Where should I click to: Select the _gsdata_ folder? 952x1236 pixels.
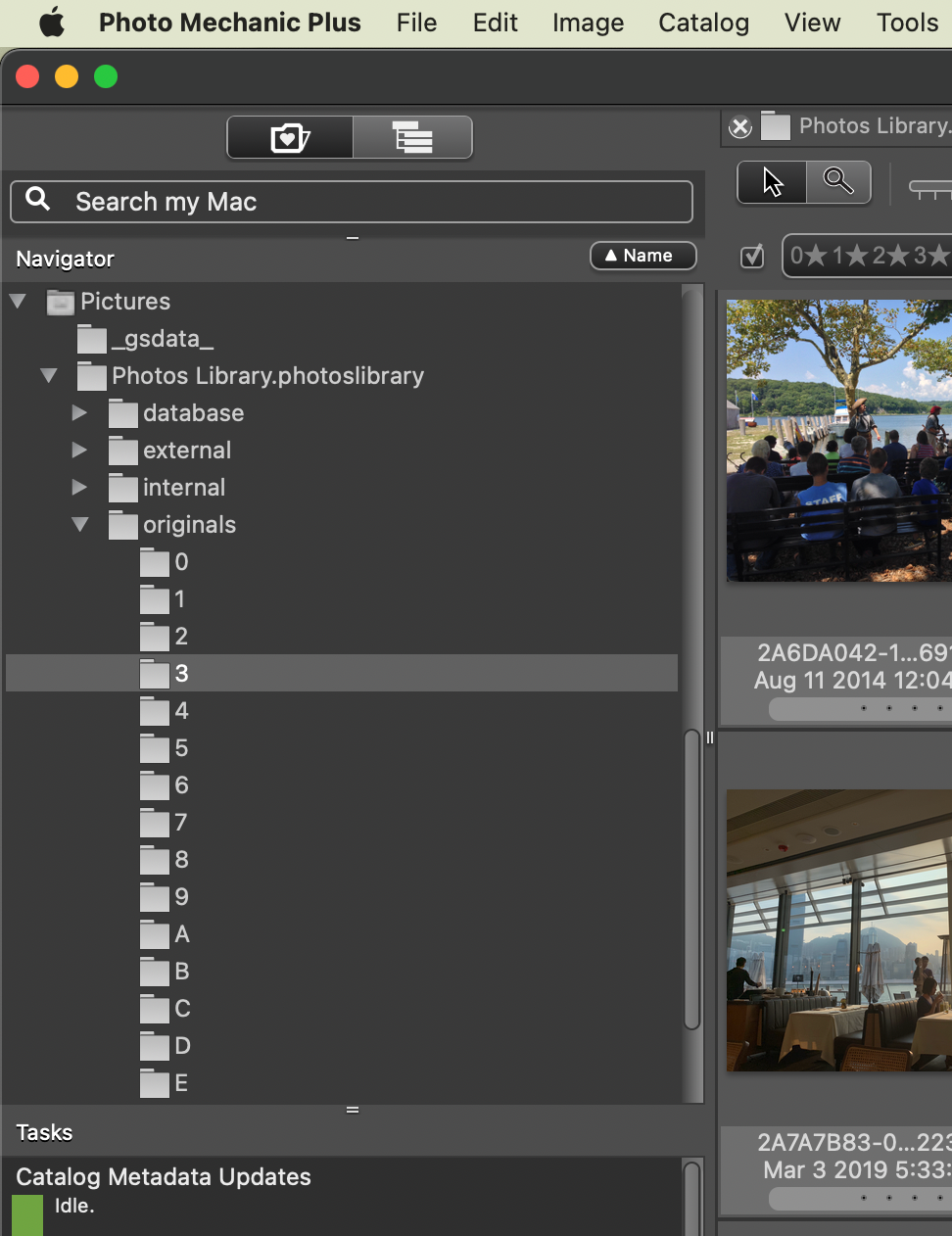pos(162,339)
